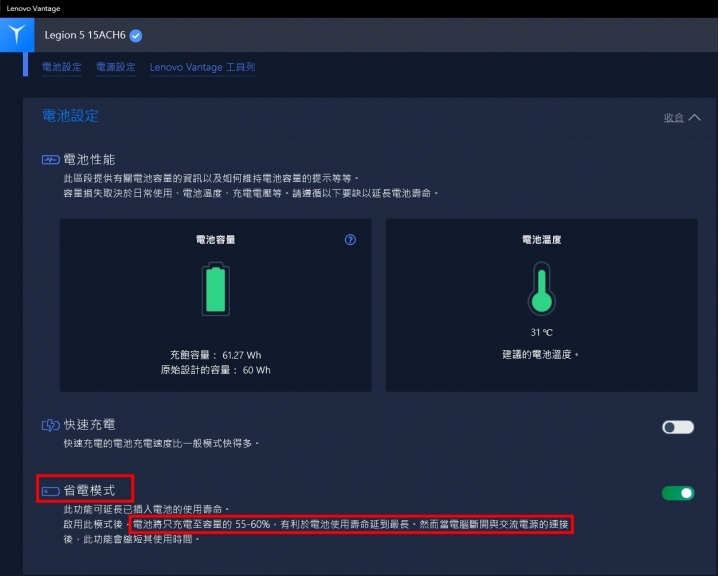Click the green battery capacity icon
Viewport: 720px width, 576px height.
point(216,289)
